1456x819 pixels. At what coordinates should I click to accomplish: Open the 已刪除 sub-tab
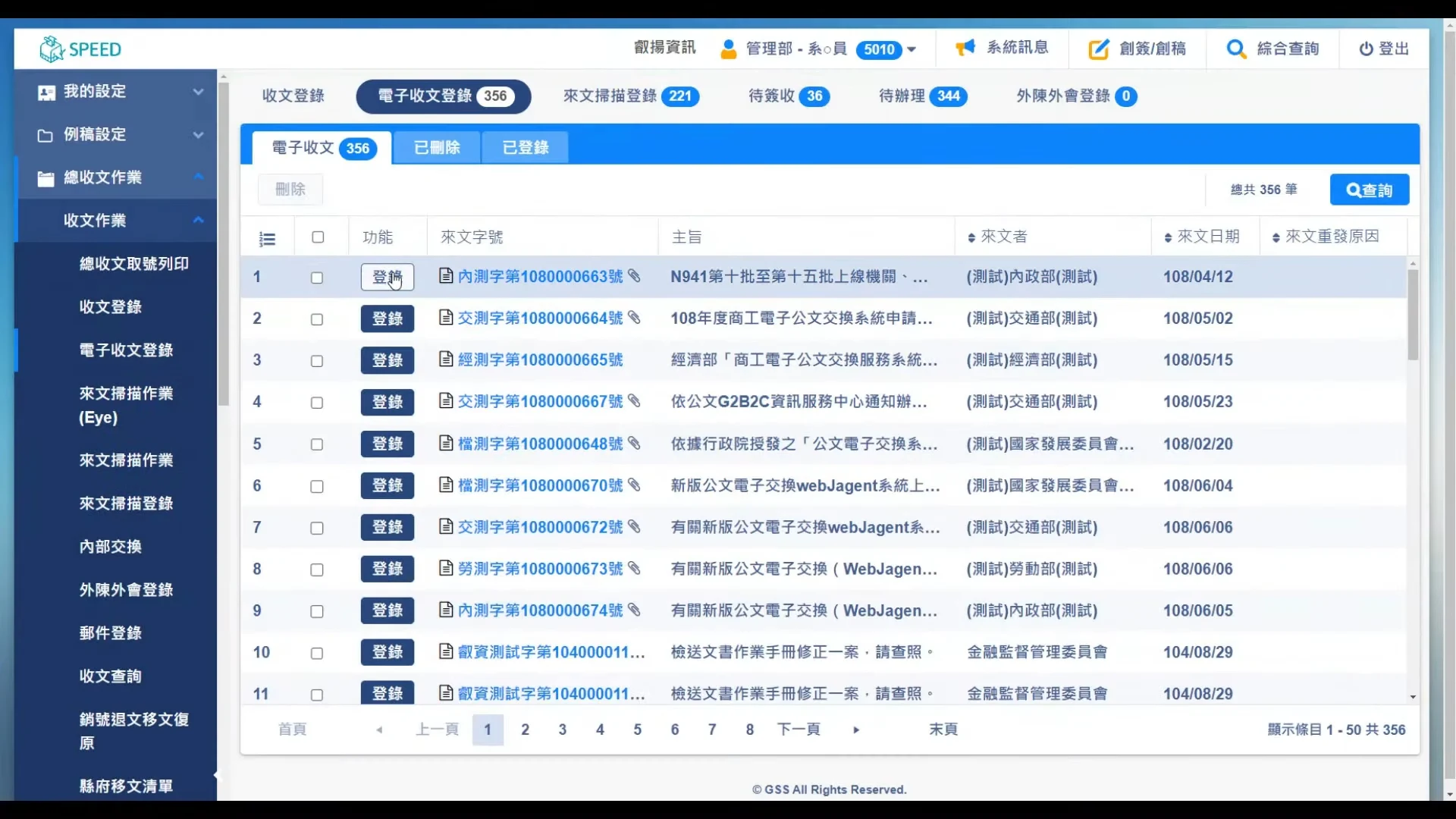click(x=437, y=147)
